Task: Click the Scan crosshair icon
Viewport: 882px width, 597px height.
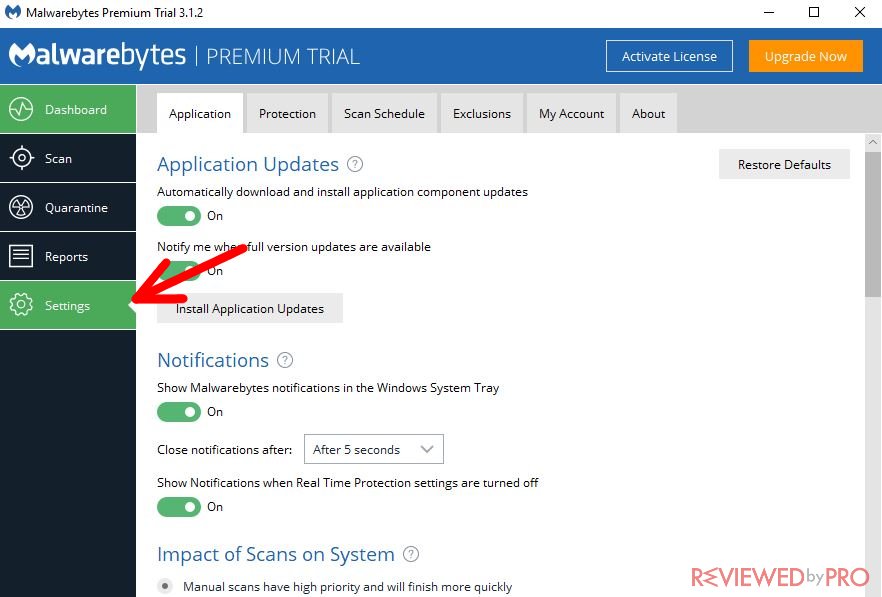Action: pyautogui.click(x=21, y=158)
